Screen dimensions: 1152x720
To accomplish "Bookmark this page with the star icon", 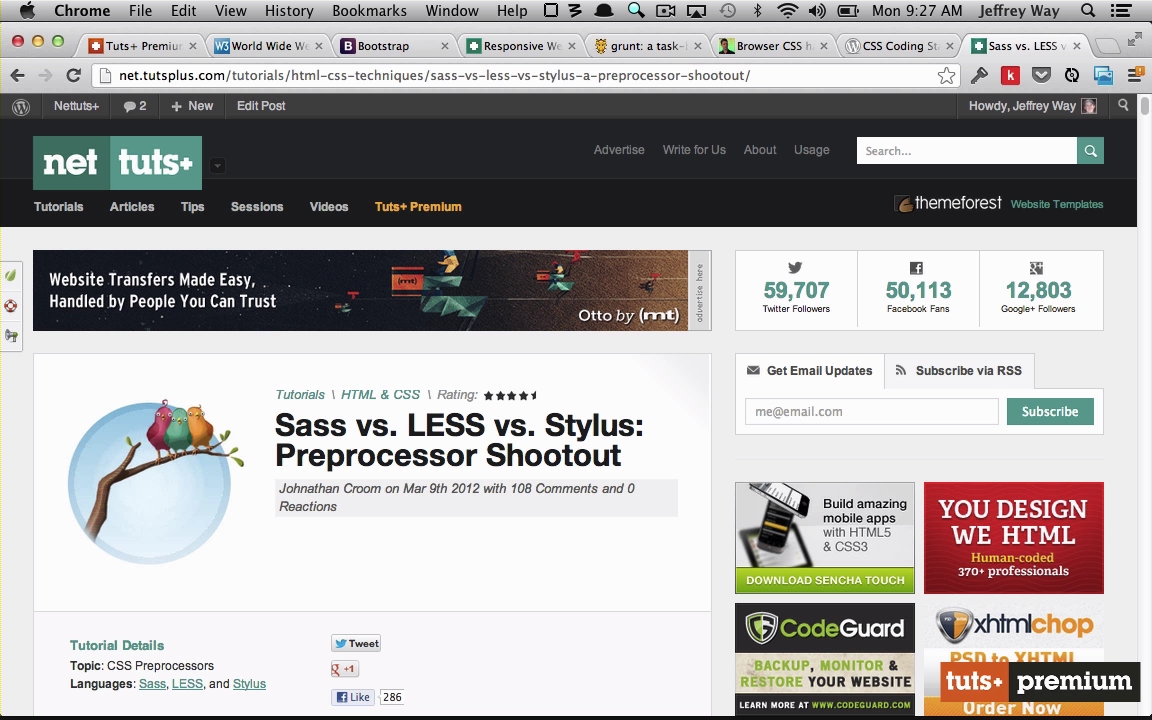I will (946, 76).
